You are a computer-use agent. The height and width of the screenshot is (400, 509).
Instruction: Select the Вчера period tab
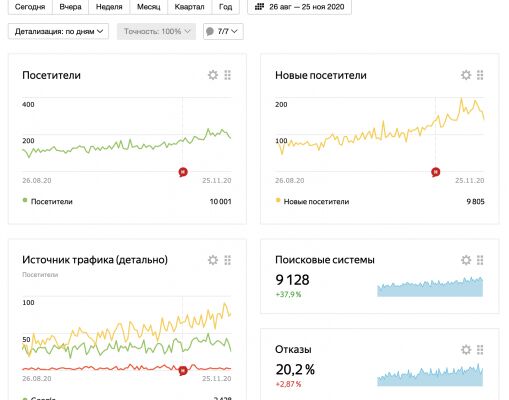(x=70, y=7)
